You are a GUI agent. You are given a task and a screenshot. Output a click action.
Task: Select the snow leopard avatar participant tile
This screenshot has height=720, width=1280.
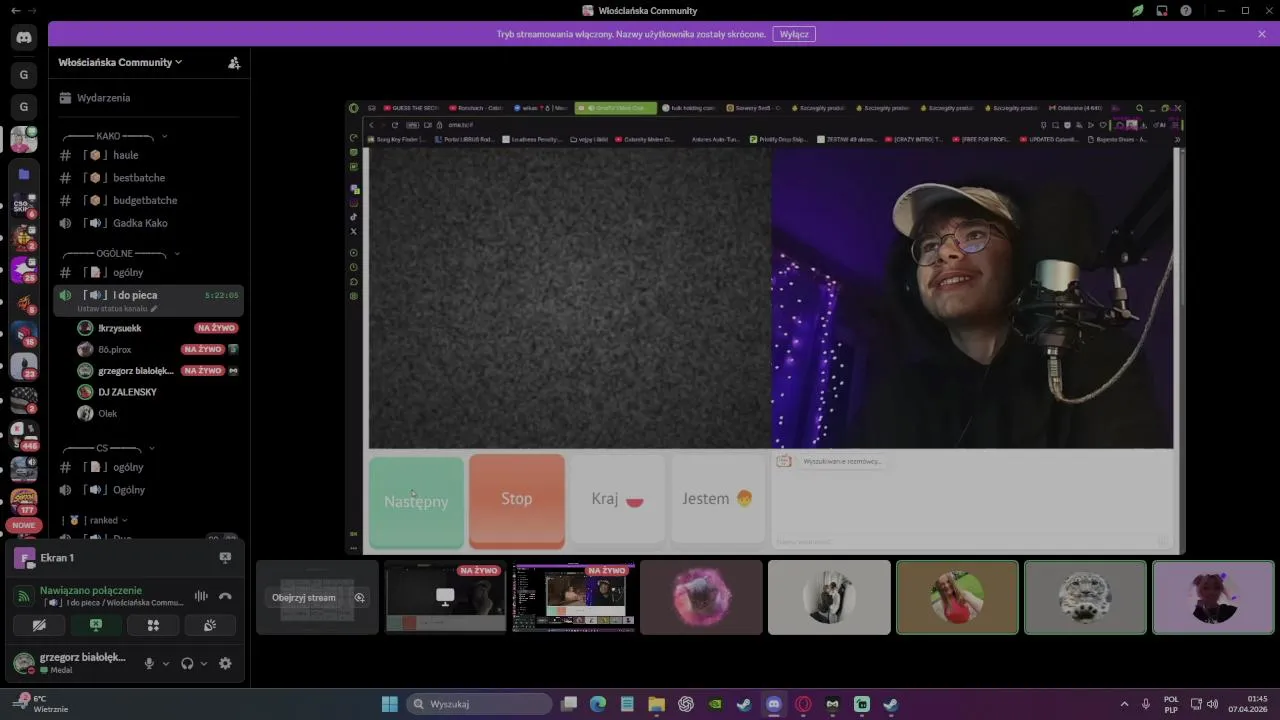tap(1085, 597)
